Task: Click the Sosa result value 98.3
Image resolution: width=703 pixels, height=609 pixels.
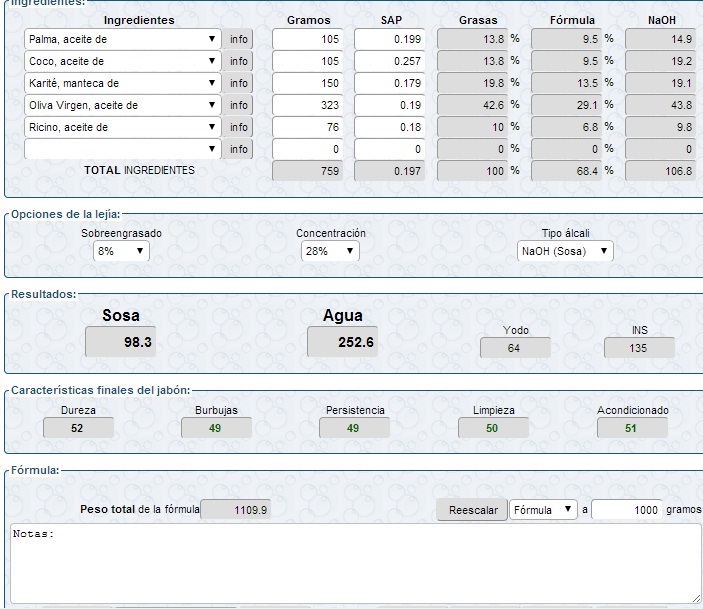Action: point(121,342)
